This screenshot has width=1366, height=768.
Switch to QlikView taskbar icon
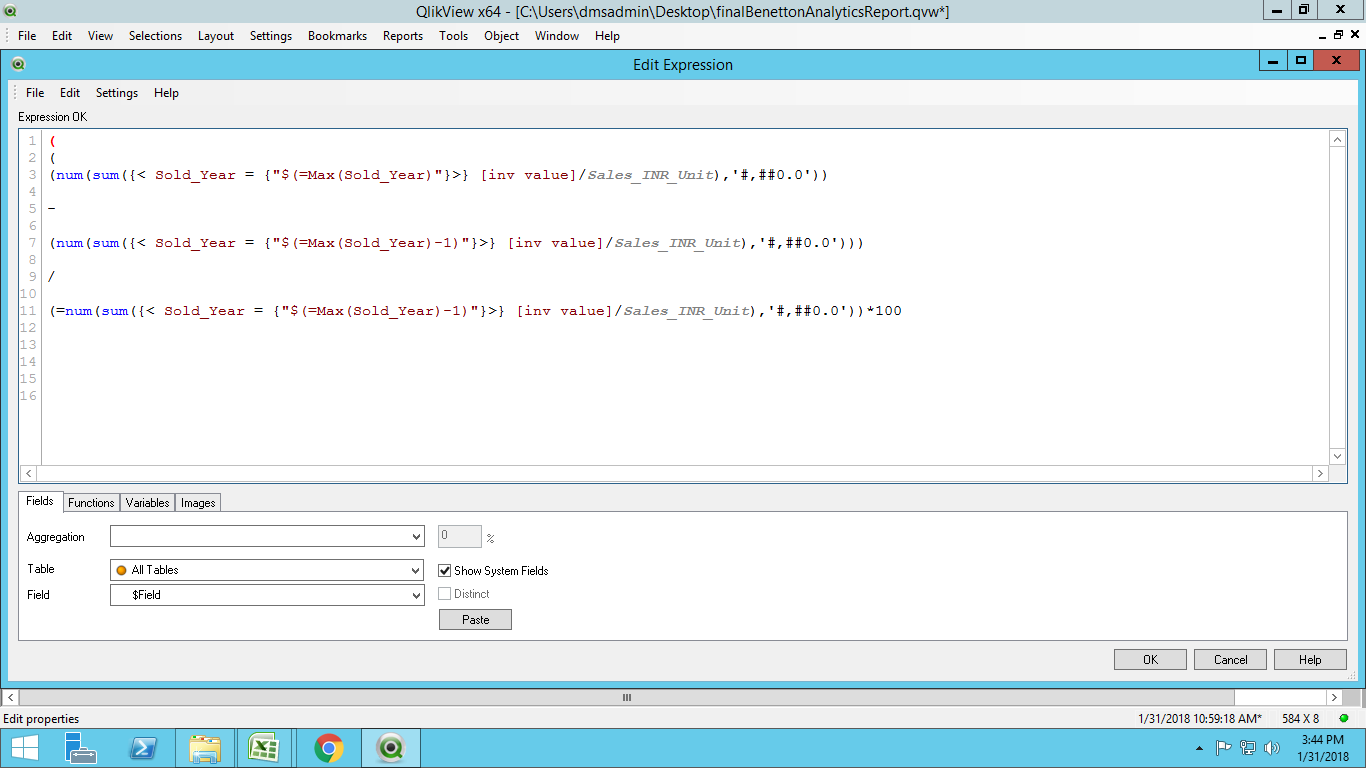(x=390, y=748)
